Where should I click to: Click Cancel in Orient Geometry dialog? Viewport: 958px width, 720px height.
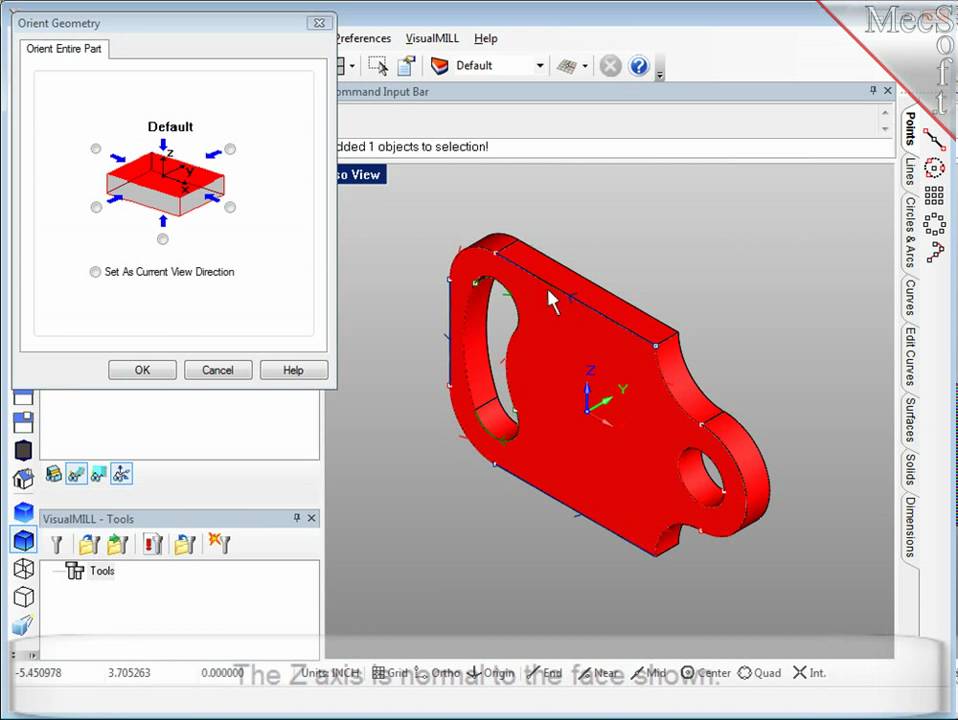coord(218,370)
